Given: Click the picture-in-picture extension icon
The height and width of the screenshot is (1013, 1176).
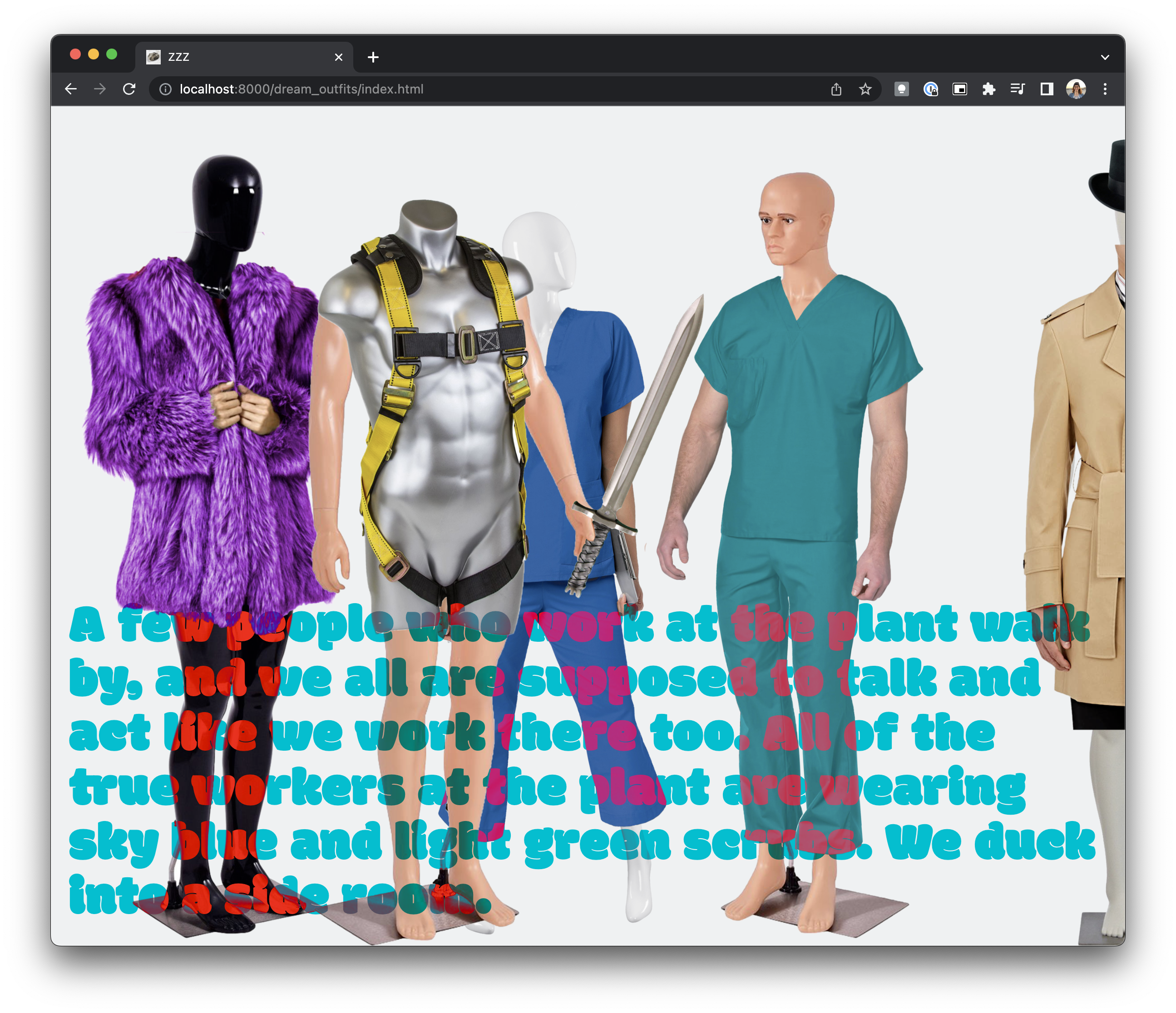Looking at the screenshot, I should (x=960, y=89).
